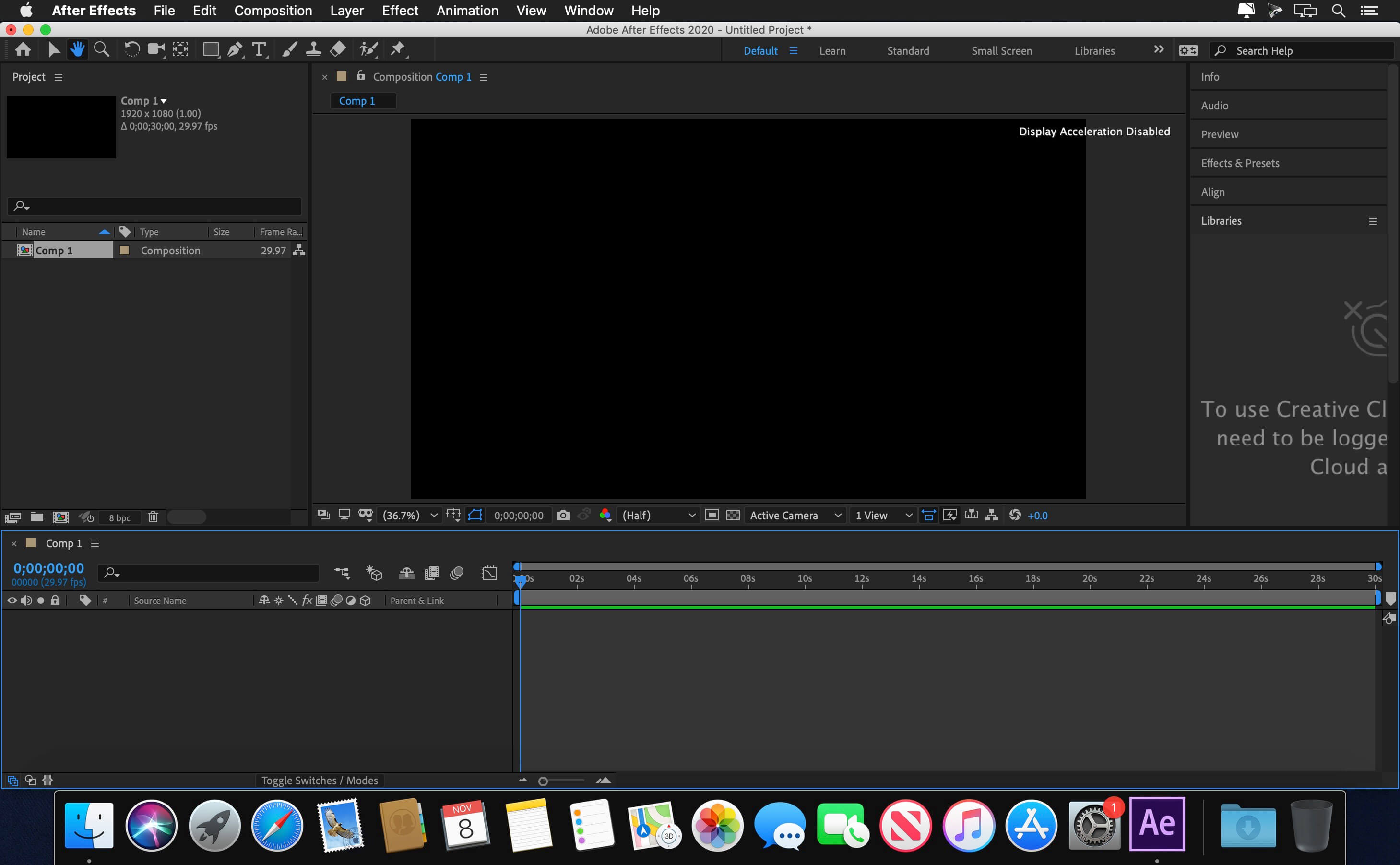Select the Type tool in toolbar
The image size is (1400, 865).
tap(258, 48)
